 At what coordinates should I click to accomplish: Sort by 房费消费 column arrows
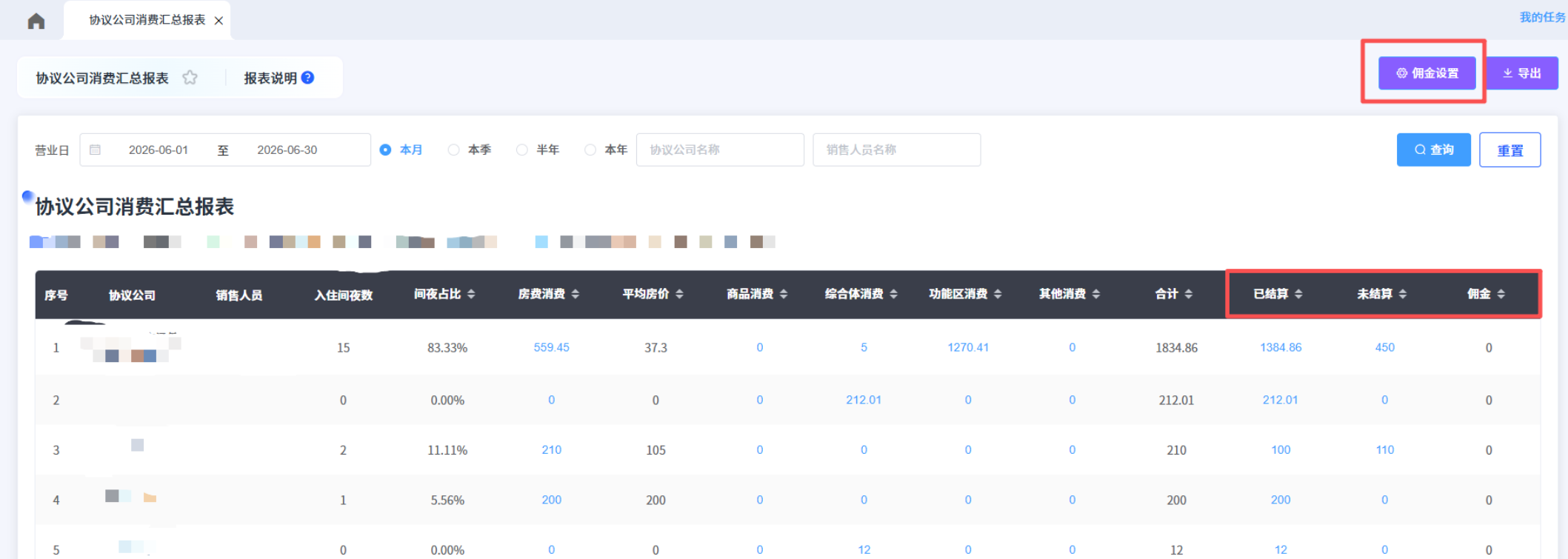(576, 294)
